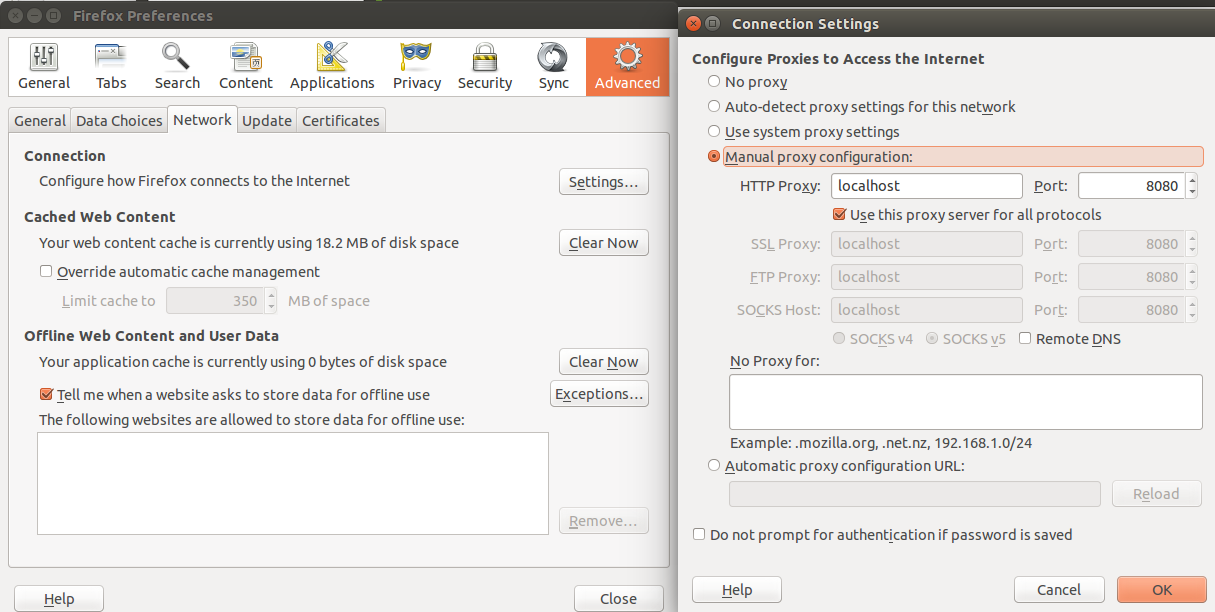Screen dimensions: 1215x612
Task: Uncheck Tell me when a website stores offline data
Action: [45, 395]
